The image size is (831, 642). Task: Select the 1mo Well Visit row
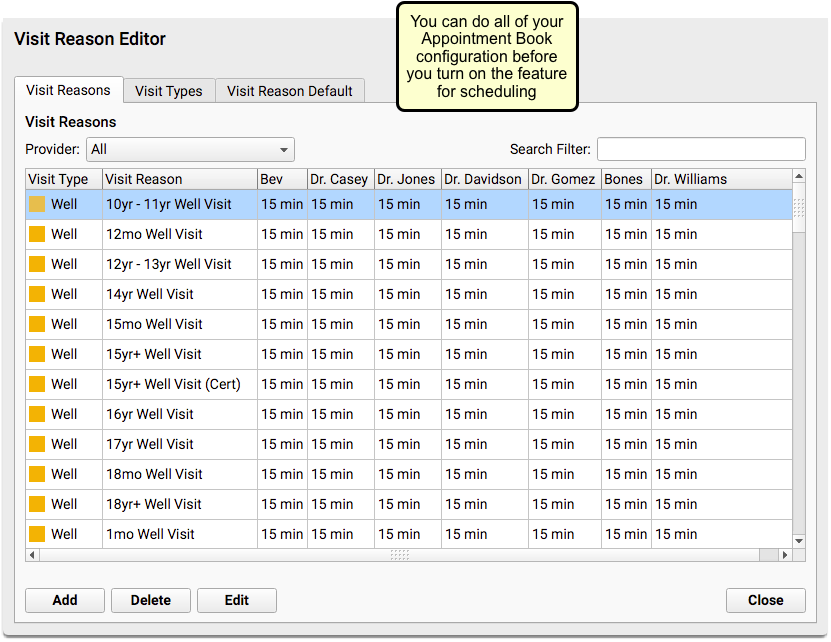point(409,534)
